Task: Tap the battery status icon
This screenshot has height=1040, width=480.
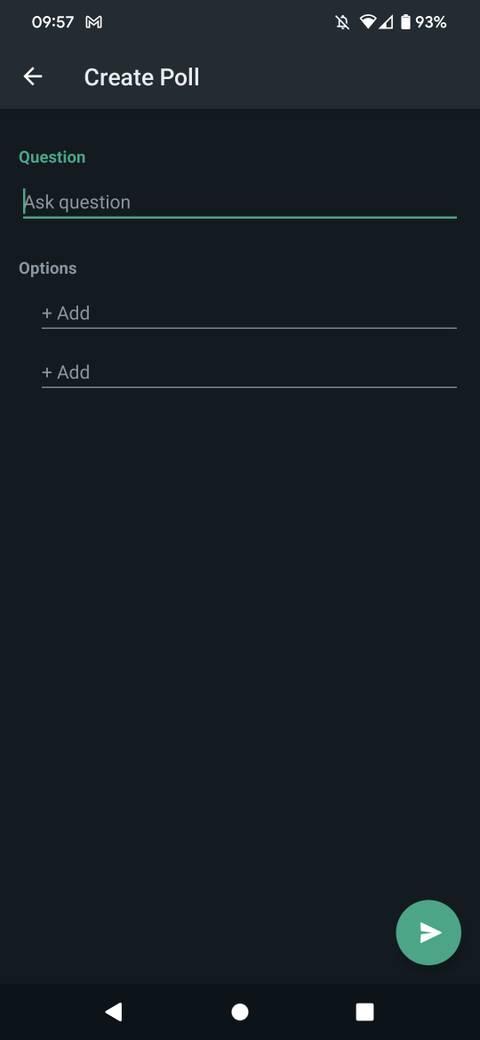Action: (x=406, y=23)
